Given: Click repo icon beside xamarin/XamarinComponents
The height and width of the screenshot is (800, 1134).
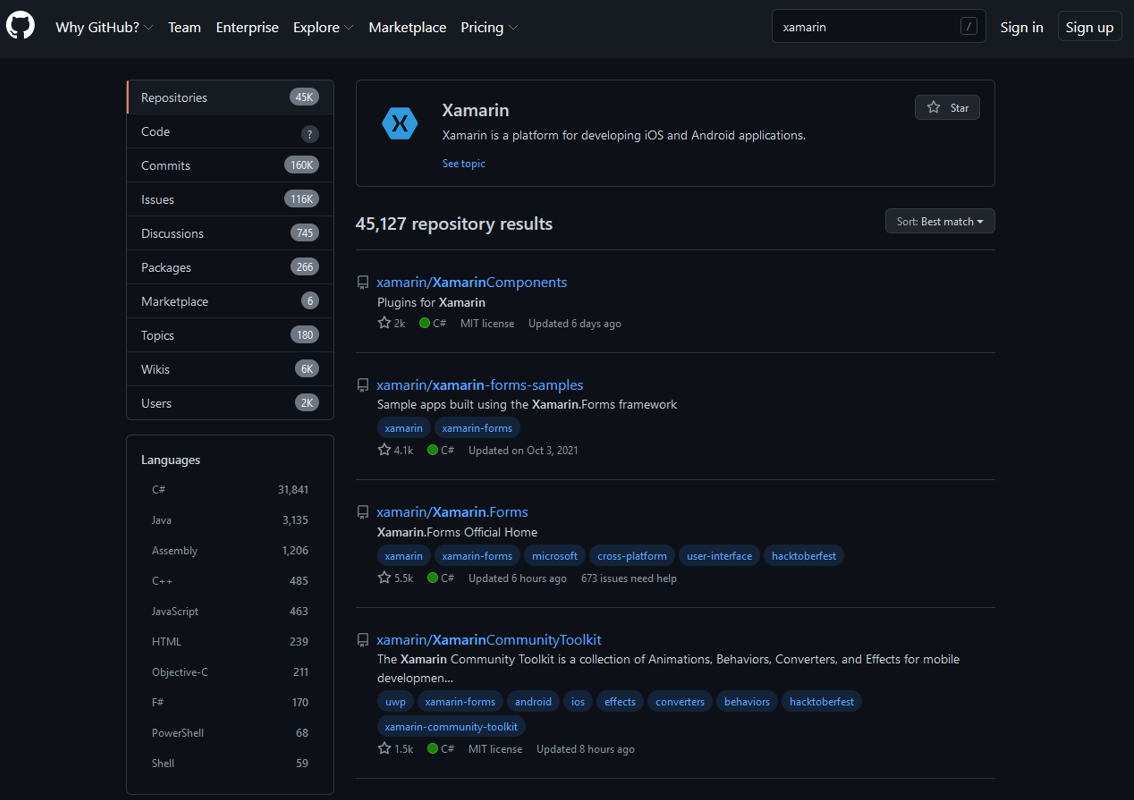Looking at the screenshot, I should click(x=363, y=282).
